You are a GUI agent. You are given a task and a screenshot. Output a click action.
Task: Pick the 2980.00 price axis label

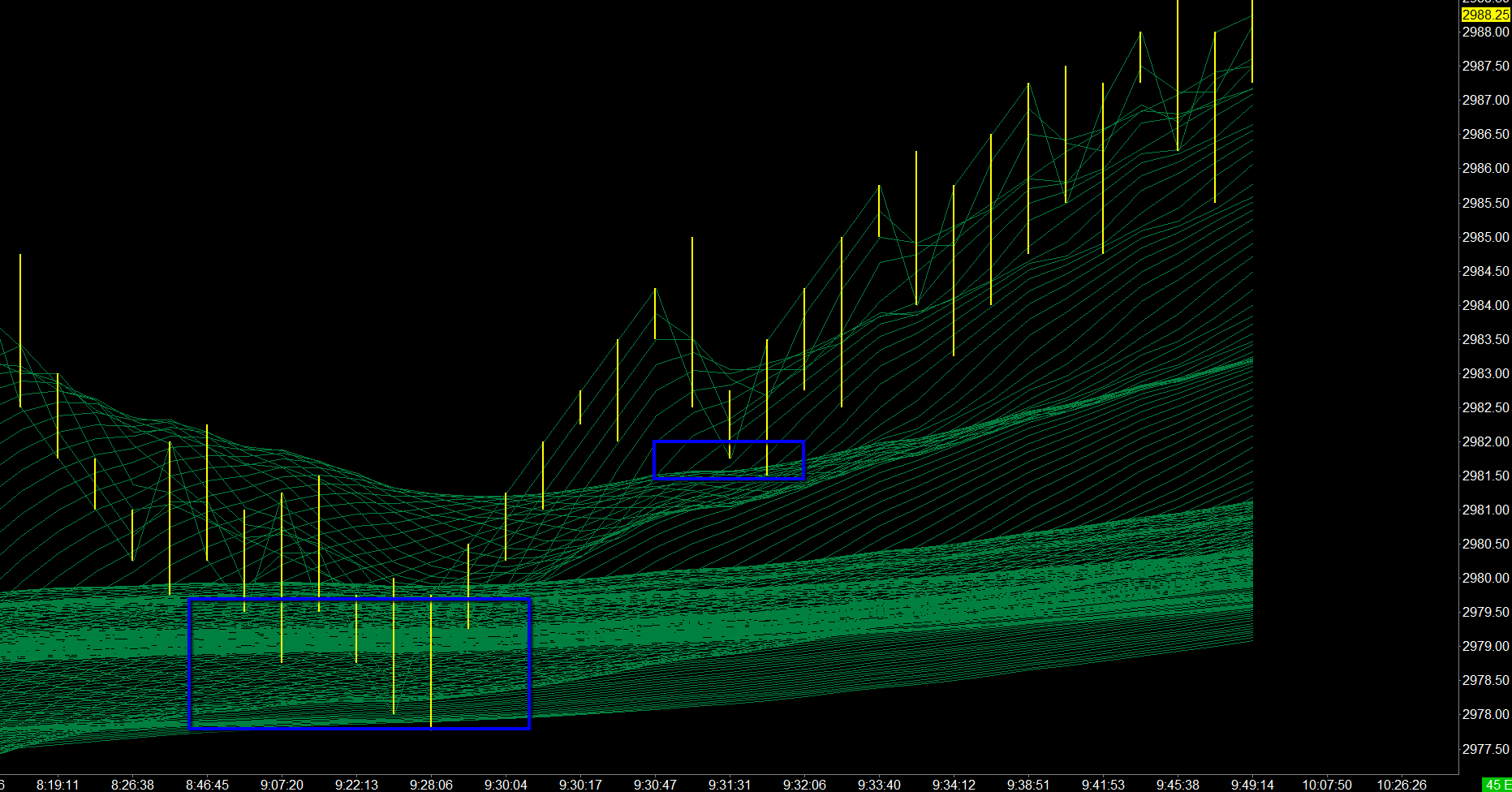tap(1485, 578)
